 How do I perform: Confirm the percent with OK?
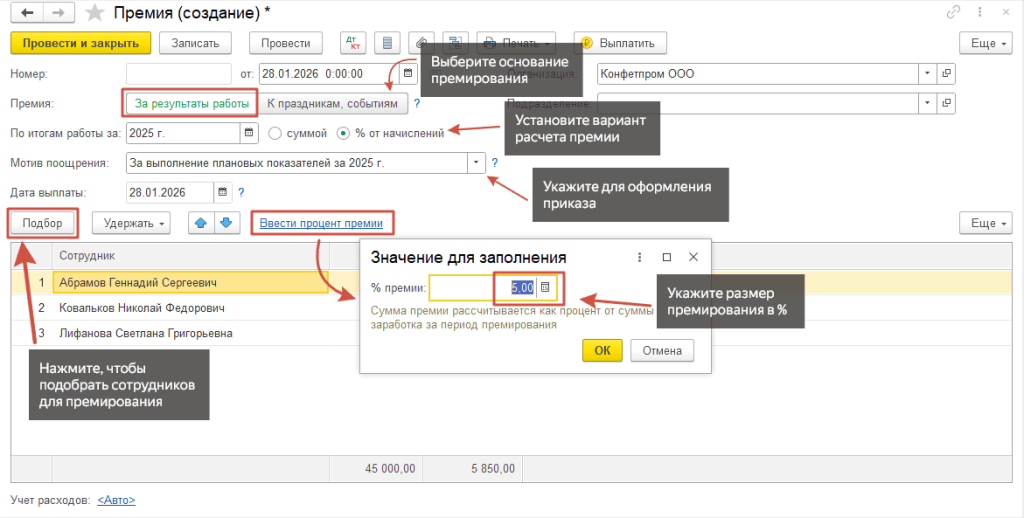coord(602,351)
